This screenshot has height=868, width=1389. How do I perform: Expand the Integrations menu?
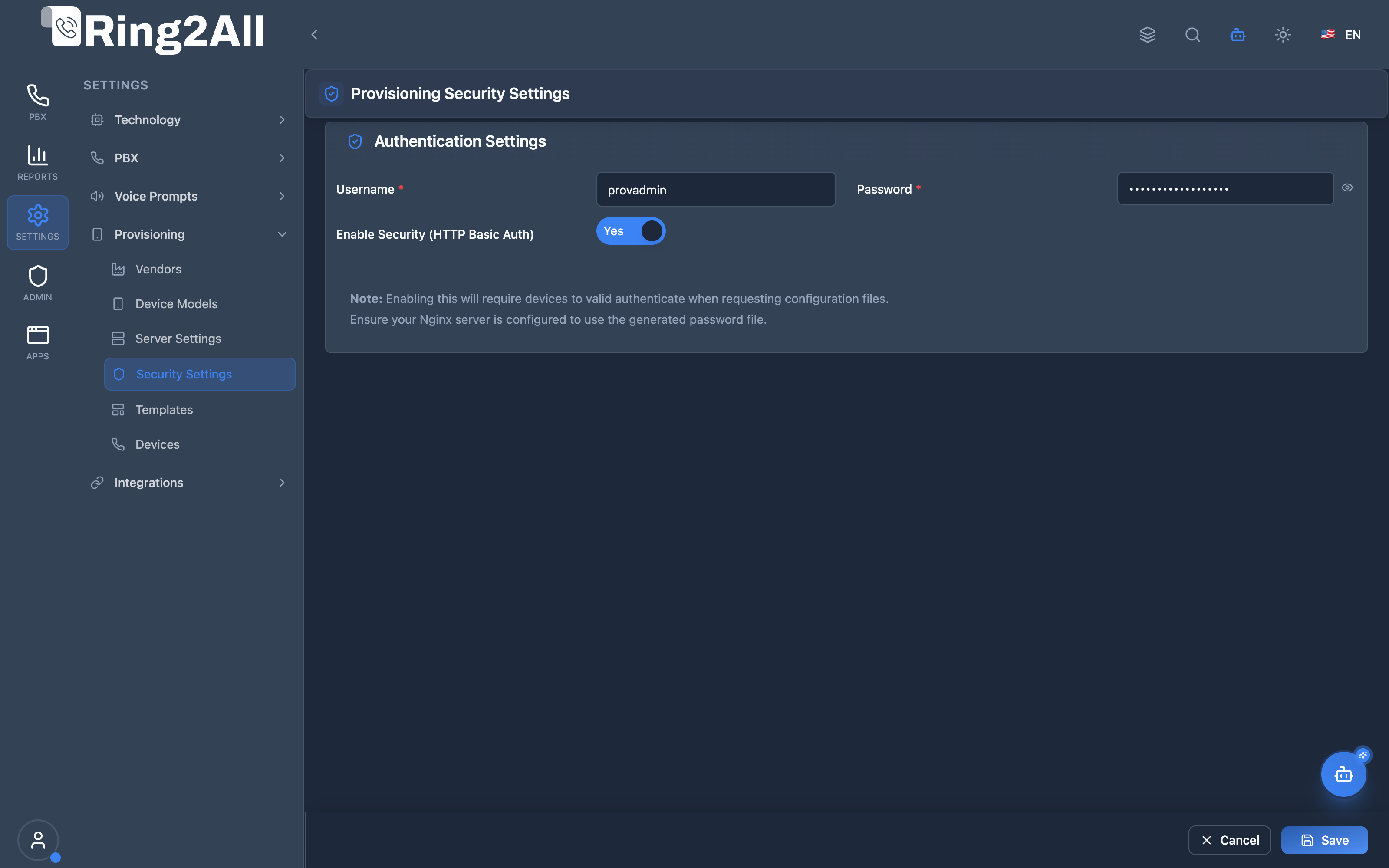click(x=188, y=483)
